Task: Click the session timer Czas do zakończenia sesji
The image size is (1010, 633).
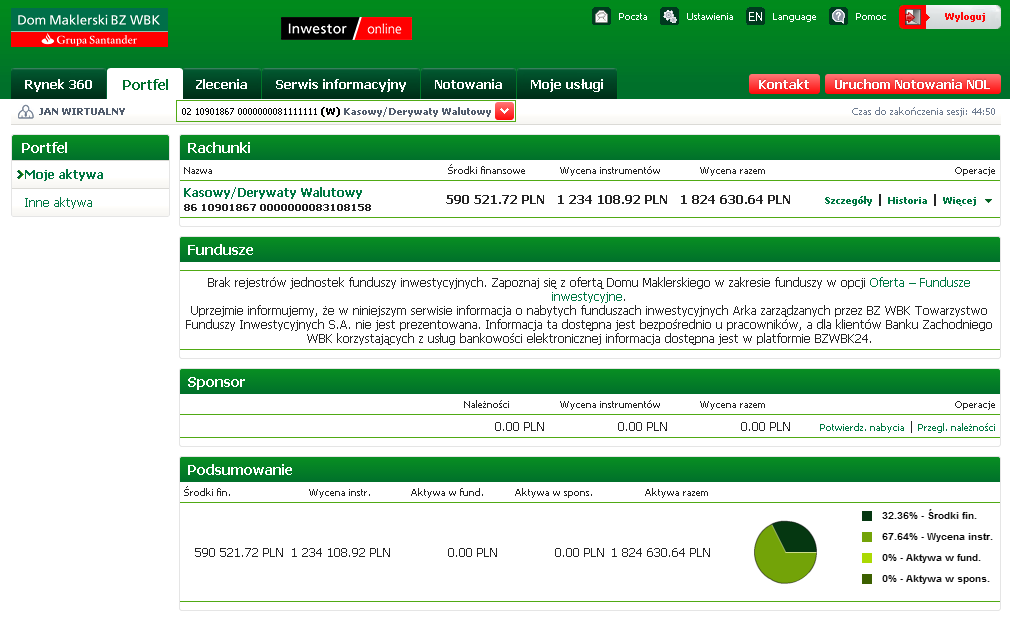Action: point(923,112)
